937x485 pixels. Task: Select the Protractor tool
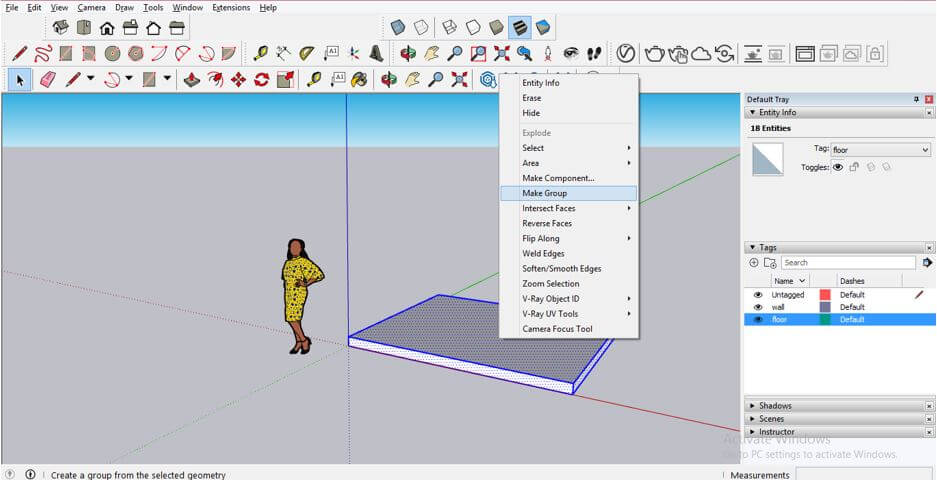[307, 54]
